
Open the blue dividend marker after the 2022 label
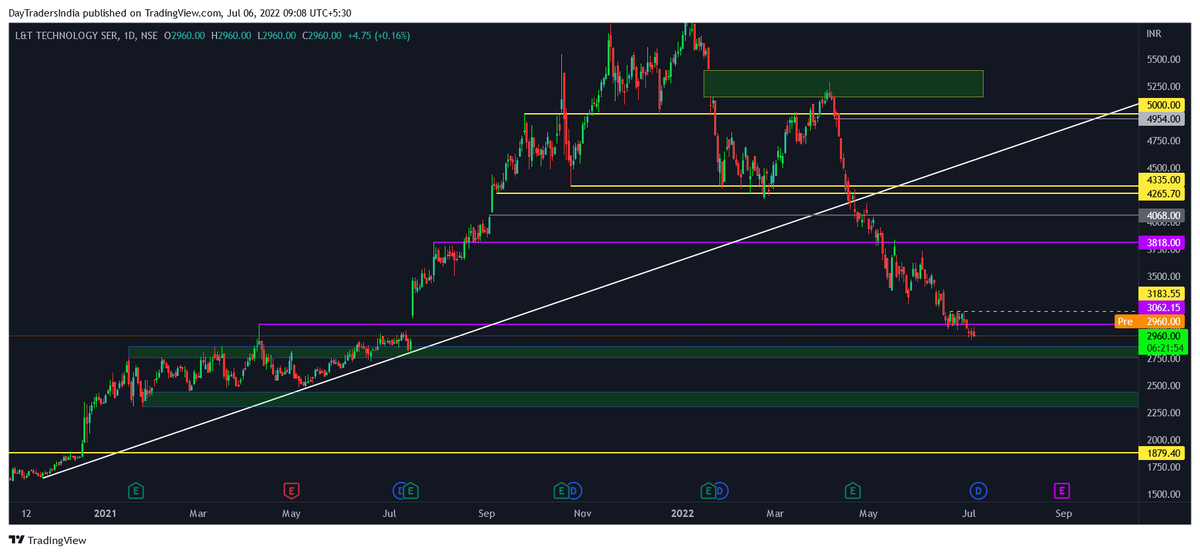(721, 490)
